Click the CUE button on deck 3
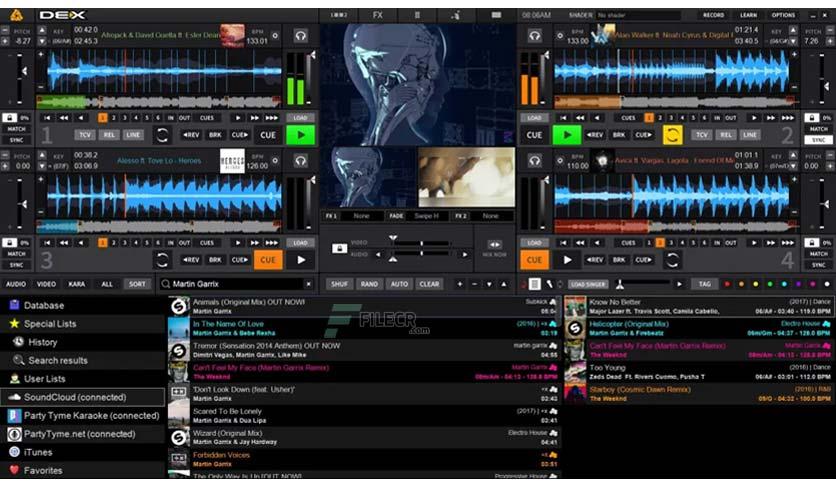836x484 pixels. coord(268,260)
